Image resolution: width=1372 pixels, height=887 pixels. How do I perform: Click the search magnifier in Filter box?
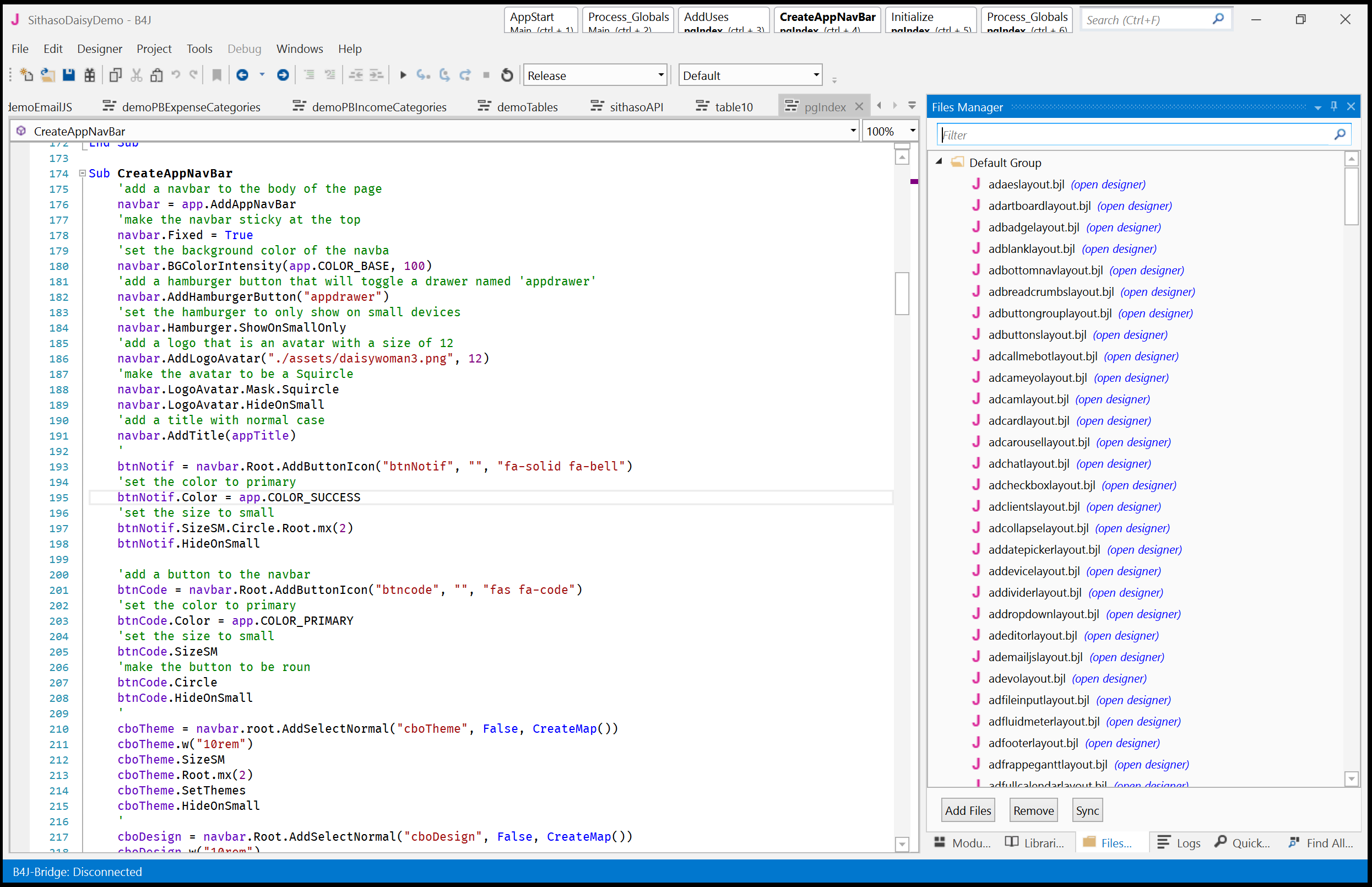(1340, 135)
